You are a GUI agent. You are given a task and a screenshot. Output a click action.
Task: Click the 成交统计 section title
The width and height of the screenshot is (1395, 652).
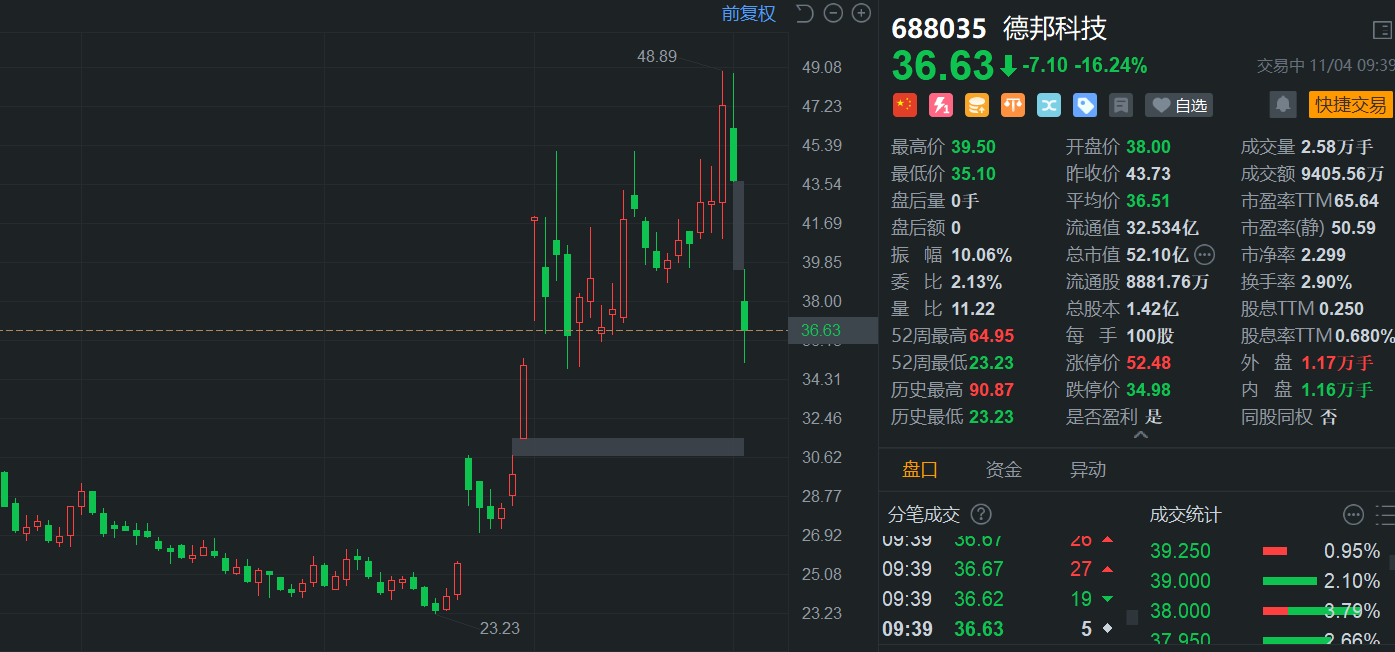[1185, 515]
